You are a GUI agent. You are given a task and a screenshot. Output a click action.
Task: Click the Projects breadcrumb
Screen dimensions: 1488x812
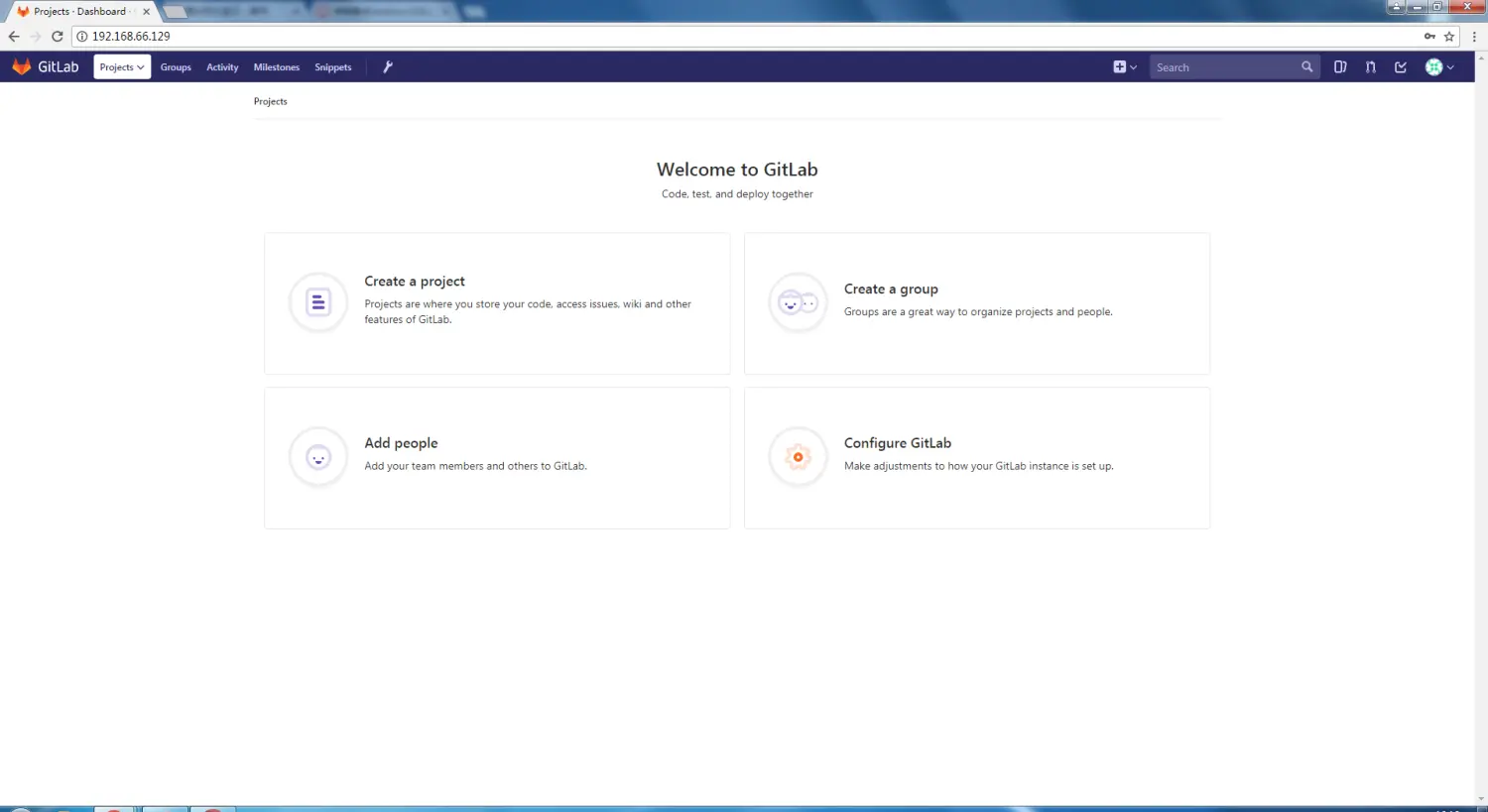click(270, 101)
